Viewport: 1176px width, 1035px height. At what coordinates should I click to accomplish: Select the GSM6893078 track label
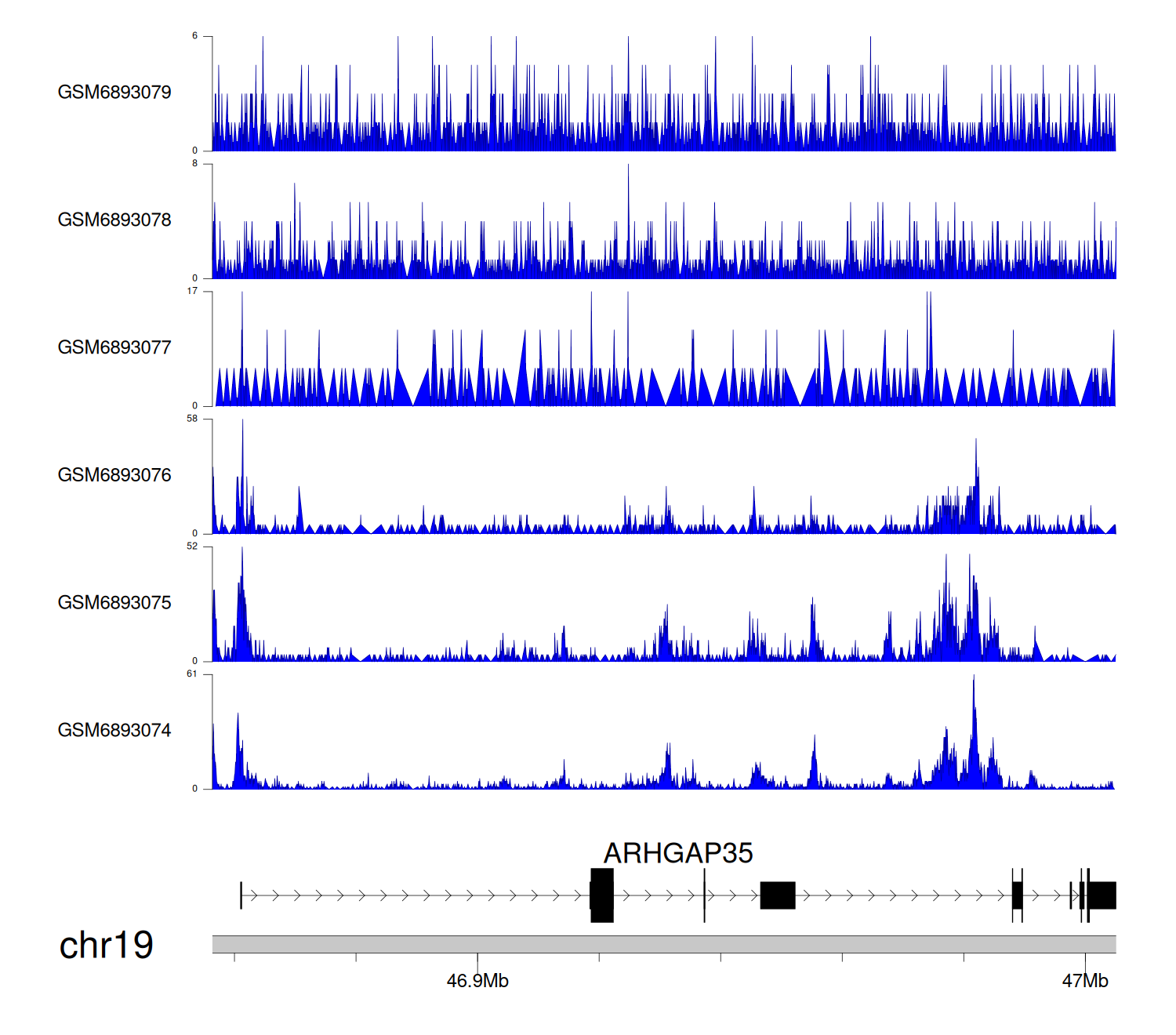pos(114,220)
